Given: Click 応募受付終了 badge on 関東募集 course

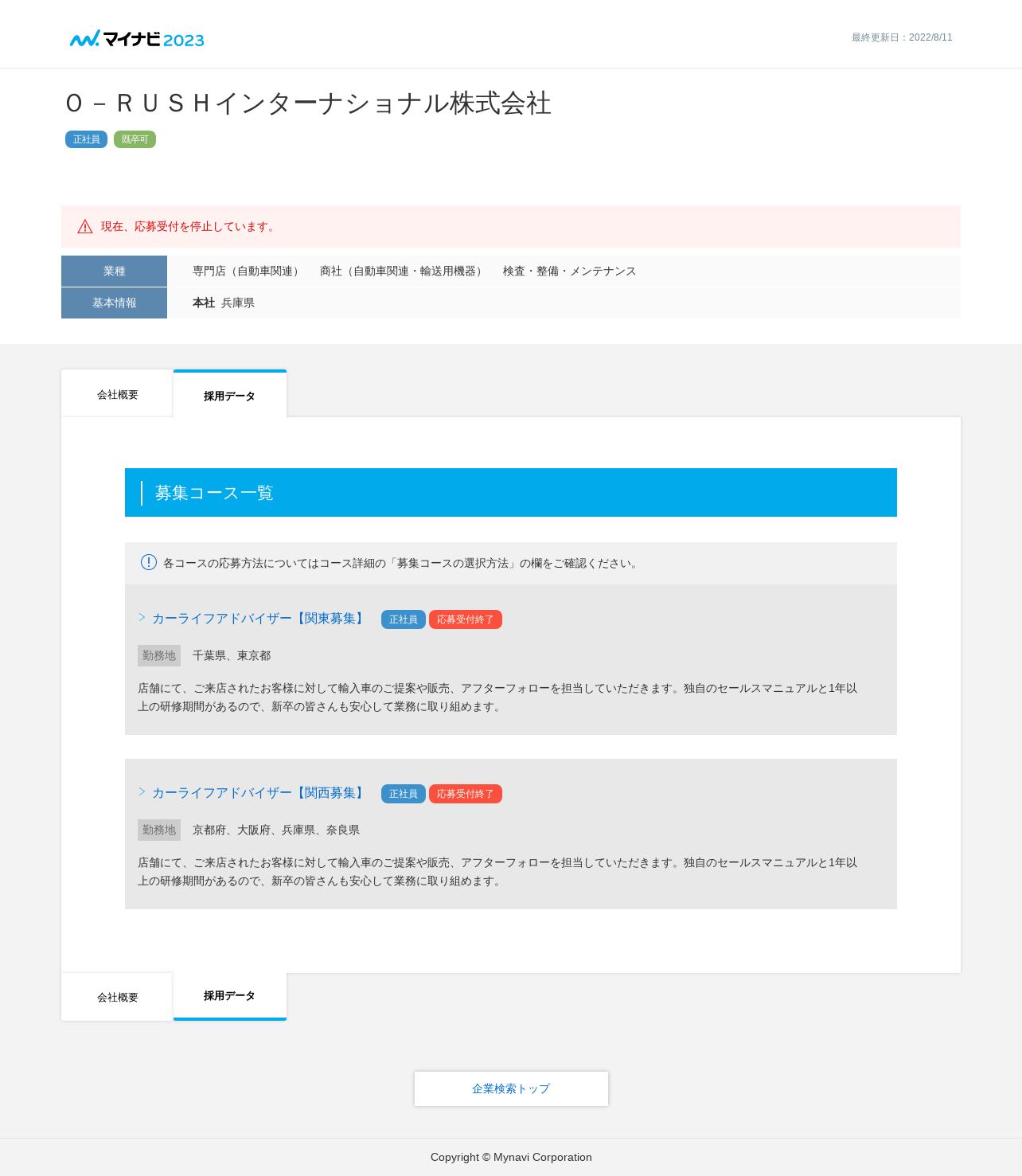Looking at the screenshot, I should (x=465, y=619).
